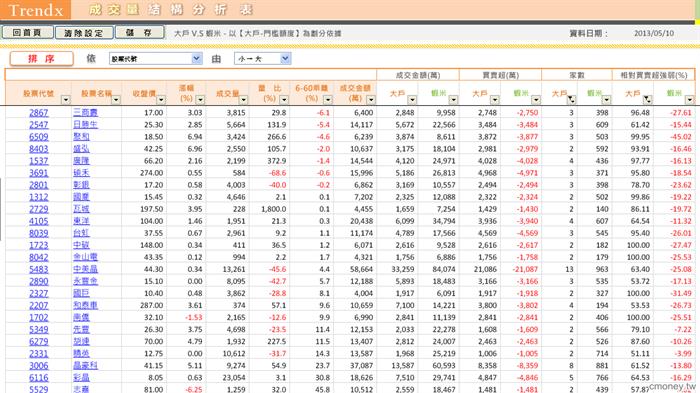This screenshot has height=393, width=700.
Task: Click the 清除設定 clear settings button
Action: pyautogui.click(x=84, y=33)
